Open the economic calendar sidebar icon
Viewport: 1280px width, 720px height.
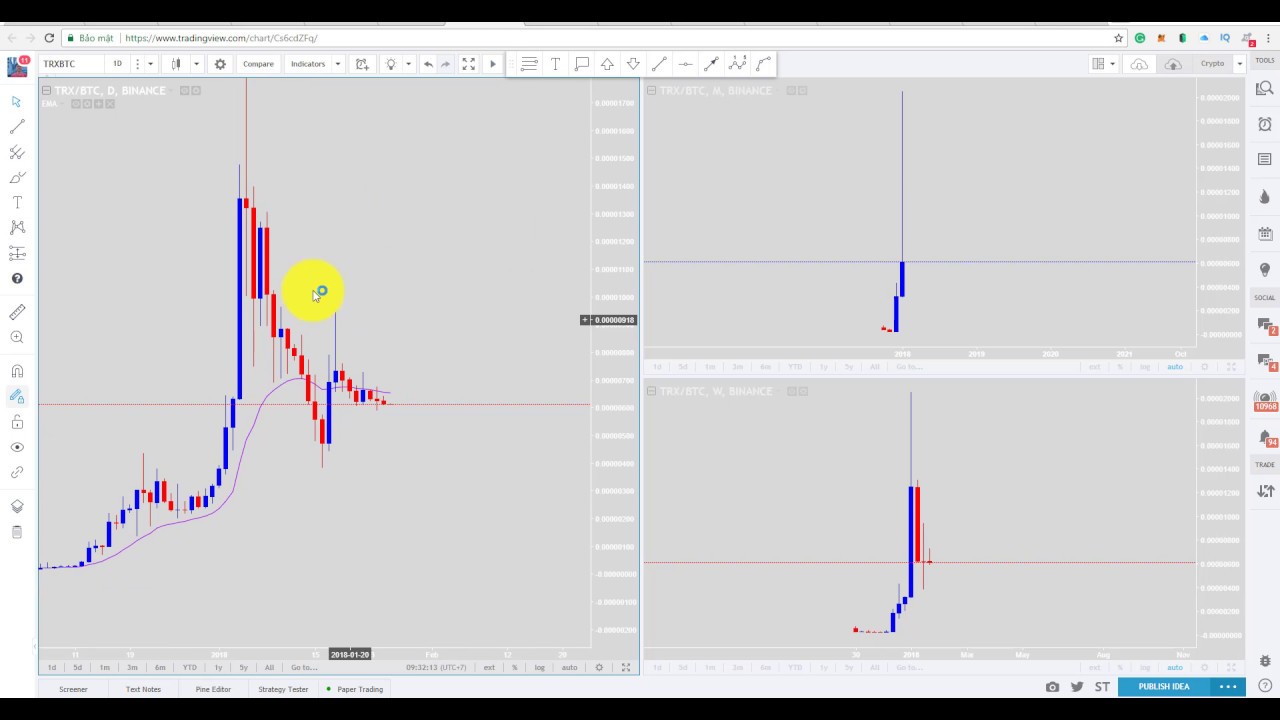pos(1265,234)
